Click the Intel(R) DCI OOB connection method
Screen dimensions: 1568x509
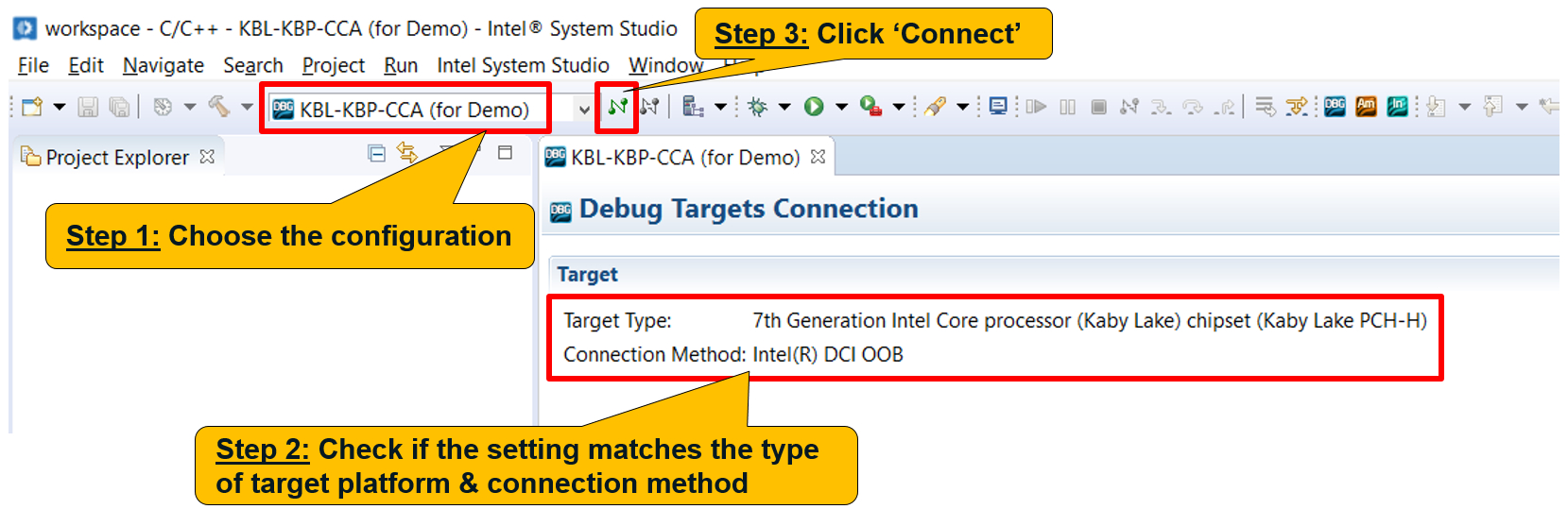pyautogui.click(x=828, y=355)
